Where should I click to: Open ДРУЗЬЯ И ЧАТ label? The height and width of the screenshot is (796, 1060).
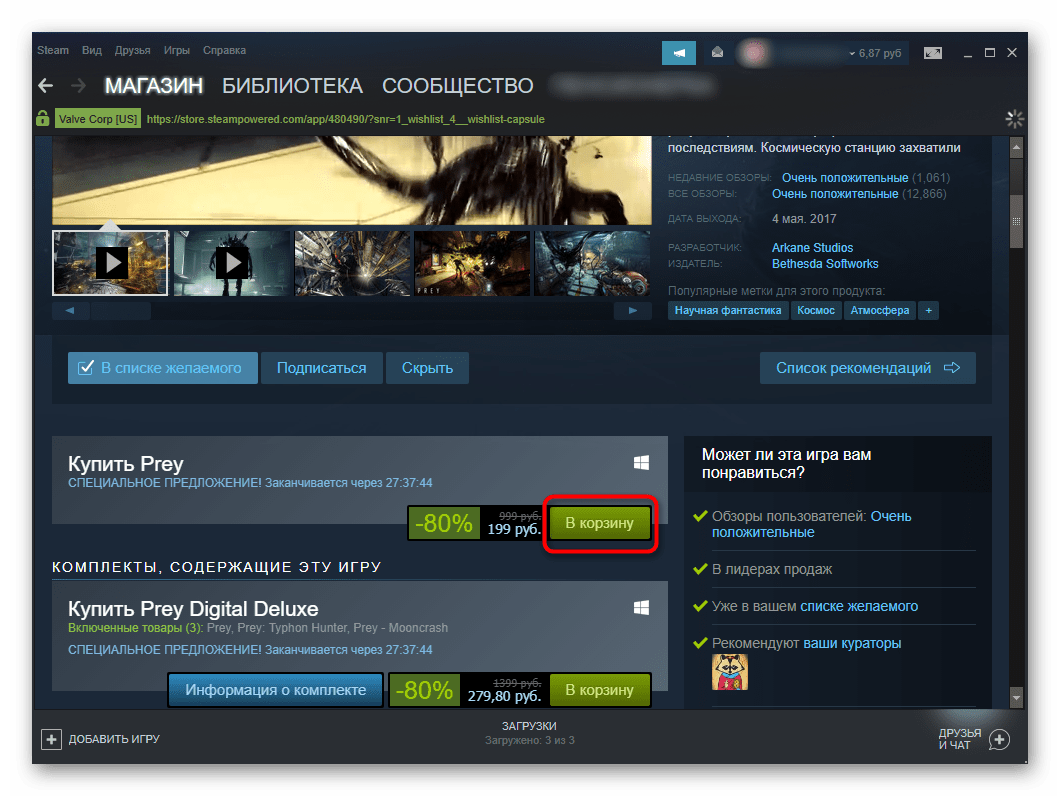tap(959, 739)
